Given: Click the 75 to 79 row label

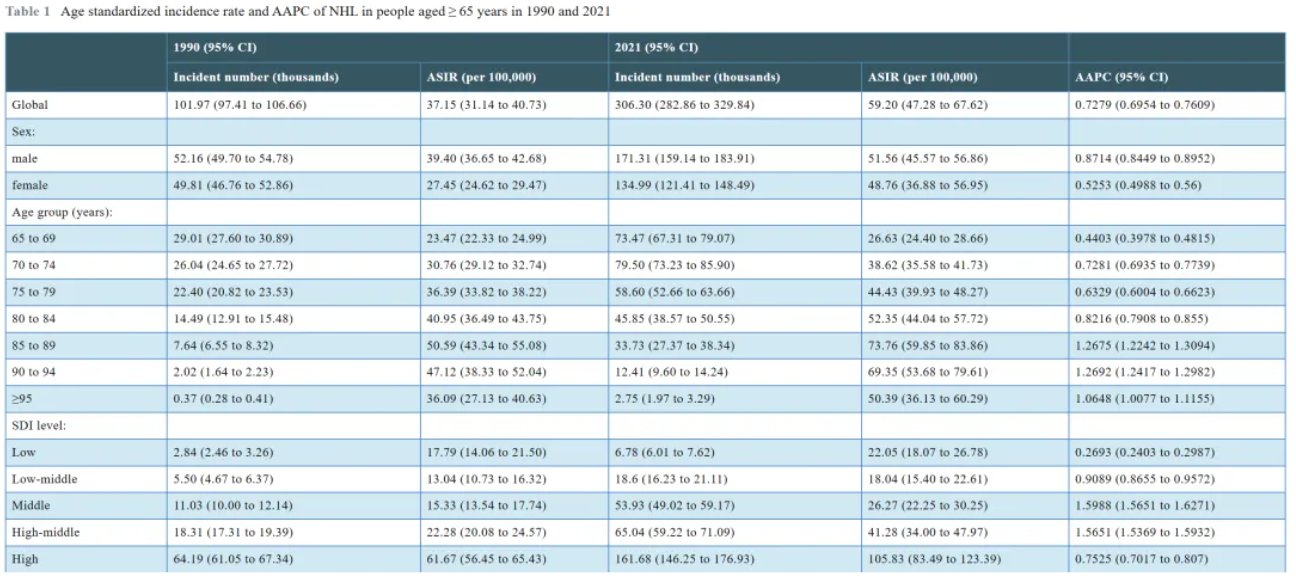Looking at the screenshot, I should pos(33,292).
